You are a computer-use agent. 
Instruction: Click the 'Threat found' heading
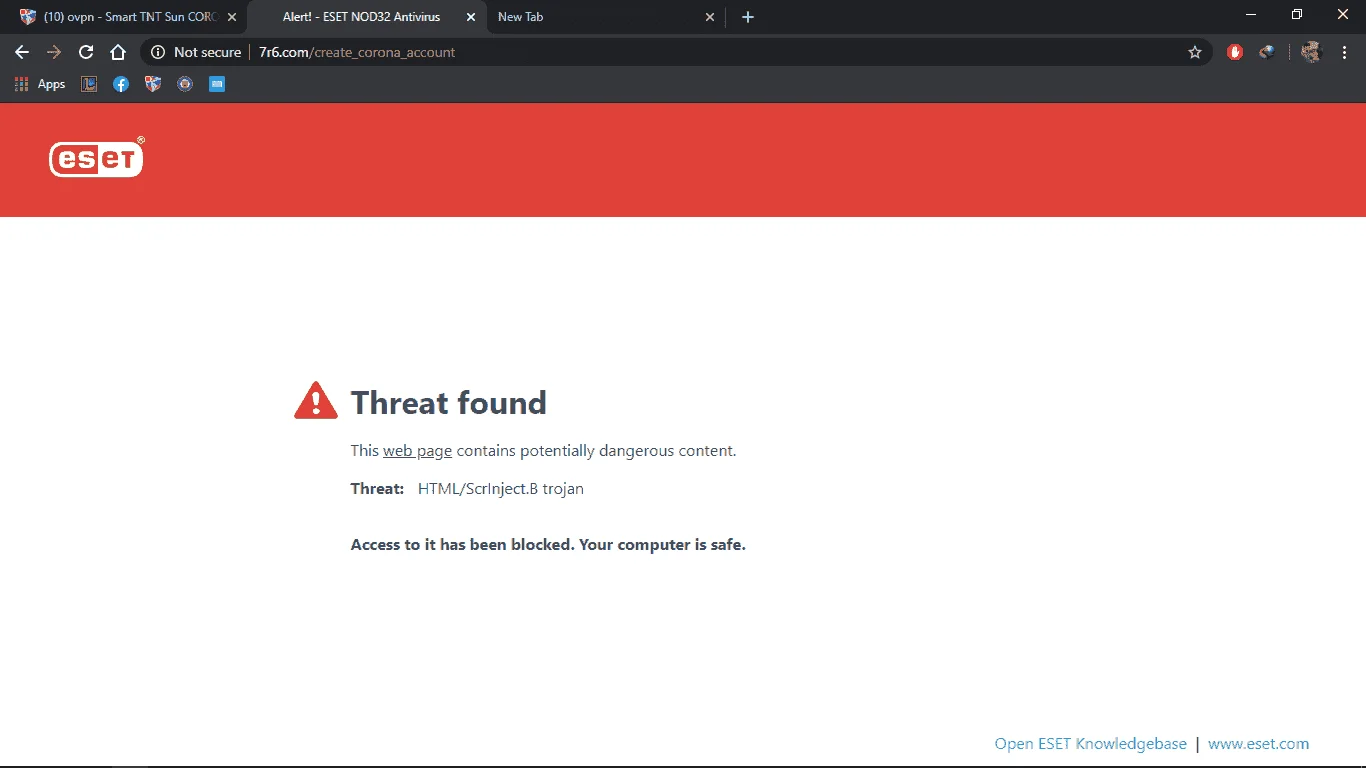click(448, 402)
